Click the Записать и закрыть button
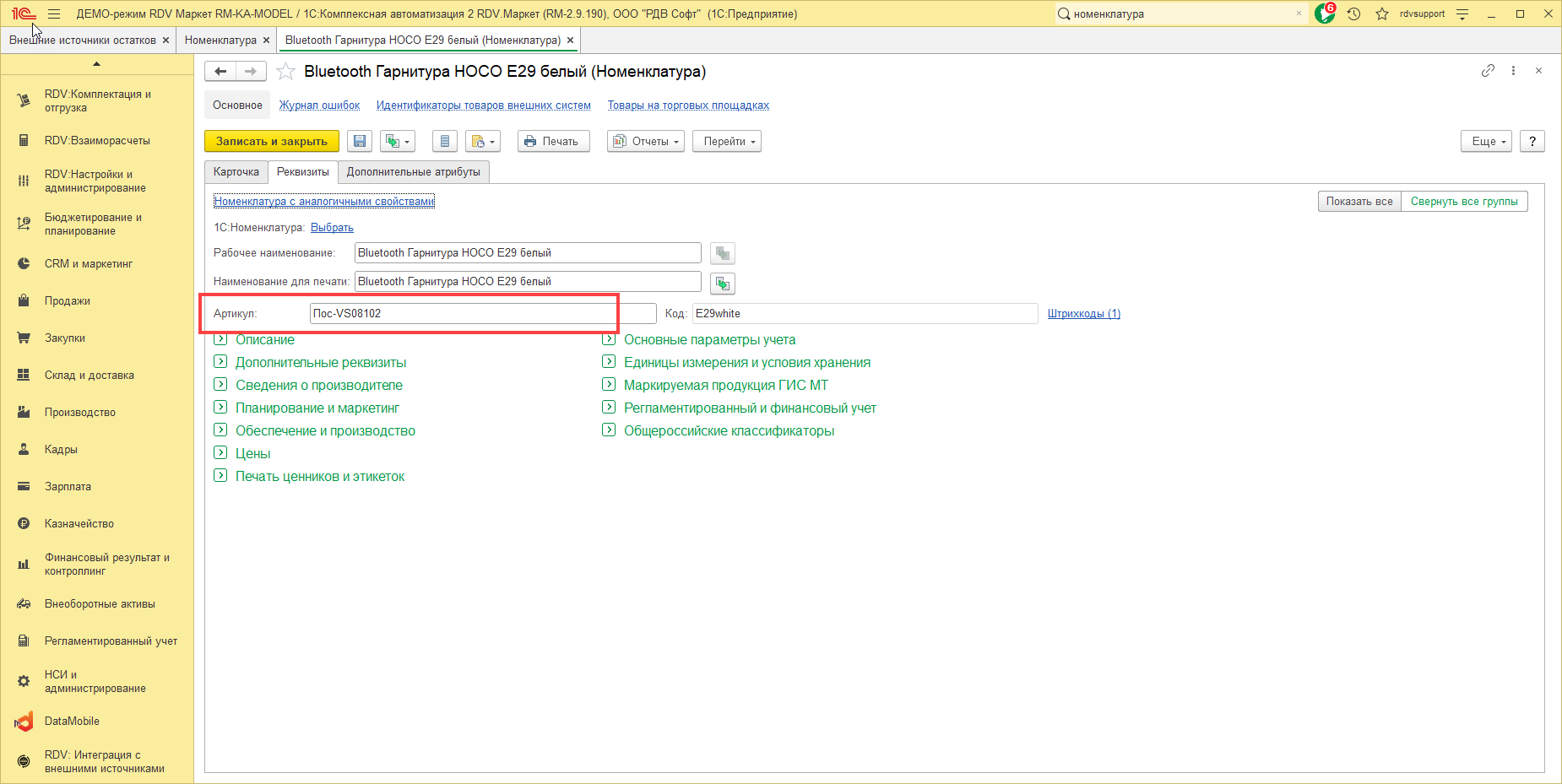The height and width of the screenshot is (784, 1562). click(271, 142)
